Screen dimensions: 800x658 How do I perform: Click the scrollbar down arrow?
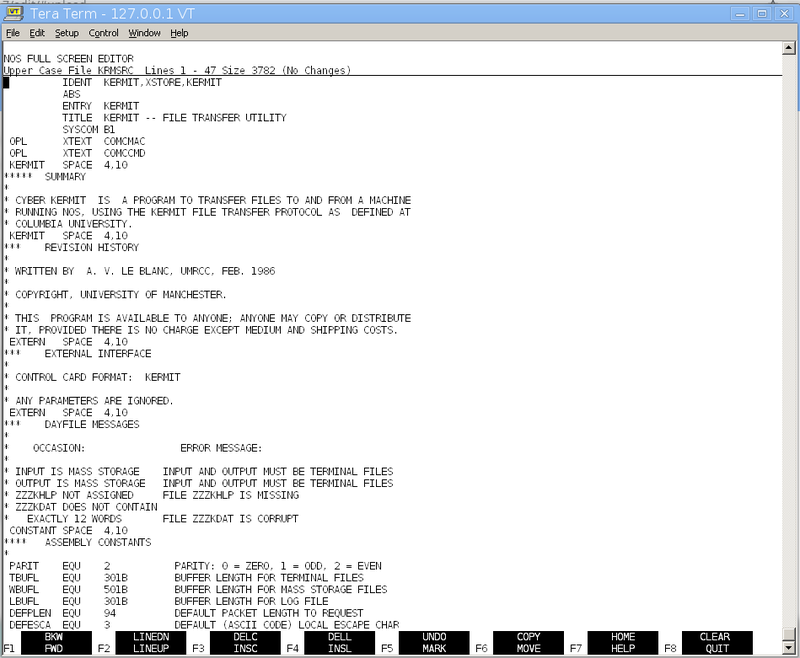pos(789,648)
